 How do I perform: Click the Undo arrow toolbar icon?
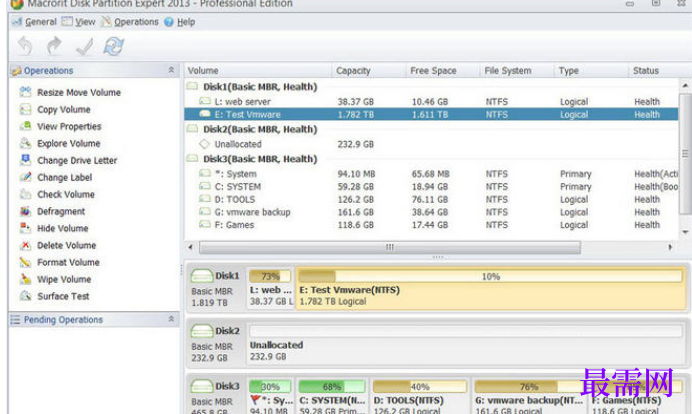(x=25, y=46)
